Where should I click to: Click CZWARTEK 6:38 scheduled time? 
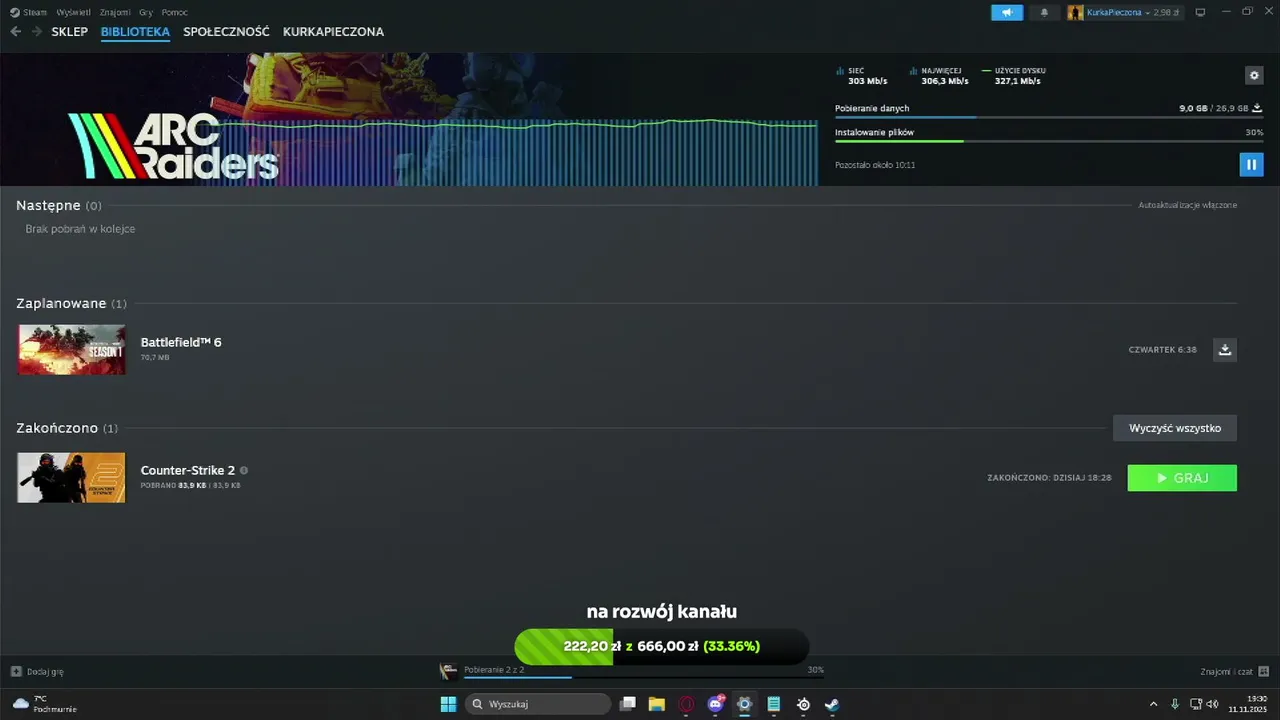point(1162,350)
